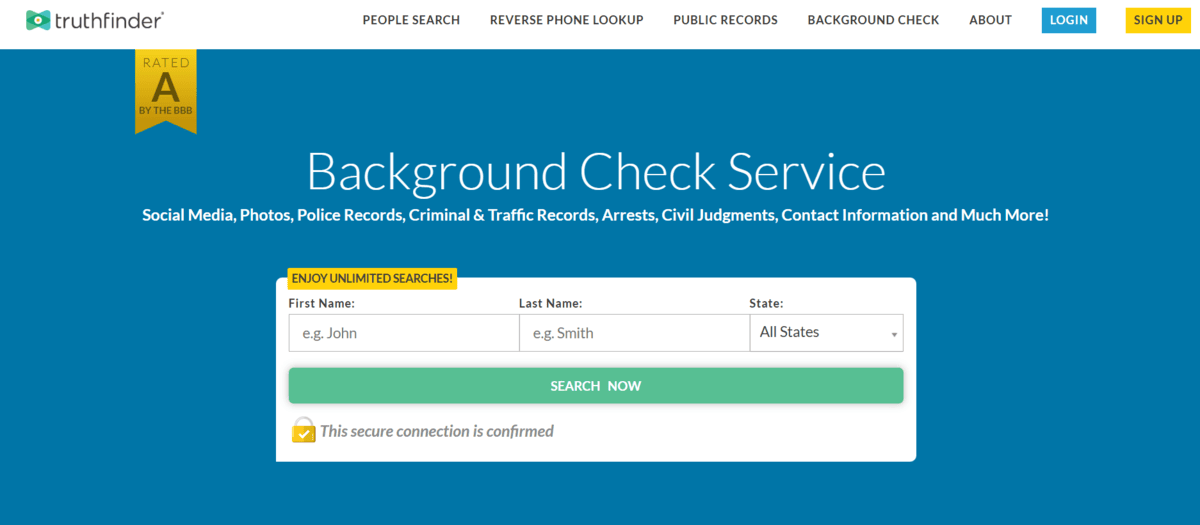
Task: Go to Public Records
Action: [x=725, y=20]
